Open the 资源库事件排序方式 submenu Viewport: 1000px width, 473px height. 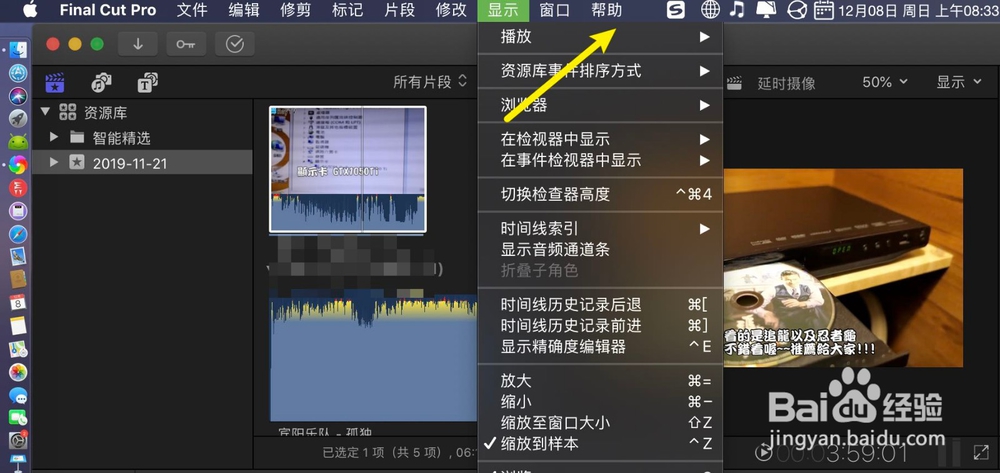tap(600, 71)
